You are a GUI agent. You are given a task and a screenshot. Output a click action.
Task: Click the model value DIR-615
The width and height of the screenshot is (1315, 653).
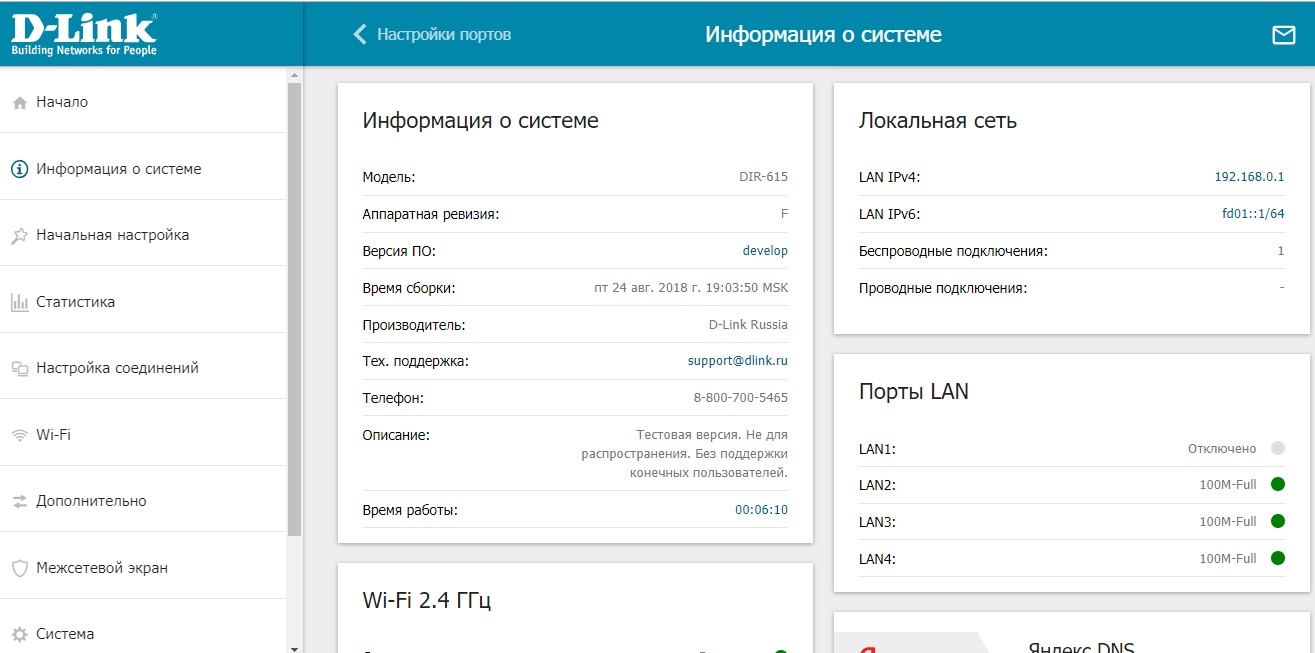(764, 177)
